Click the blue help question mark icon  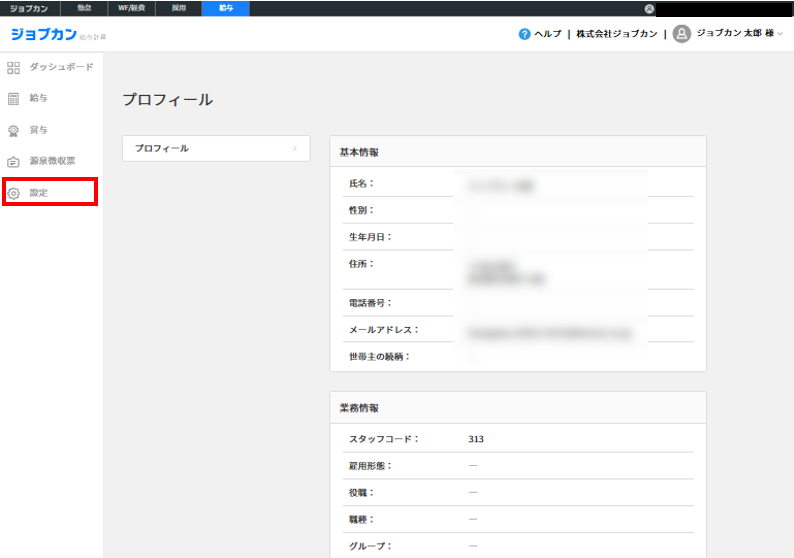[x=524, y=34]
